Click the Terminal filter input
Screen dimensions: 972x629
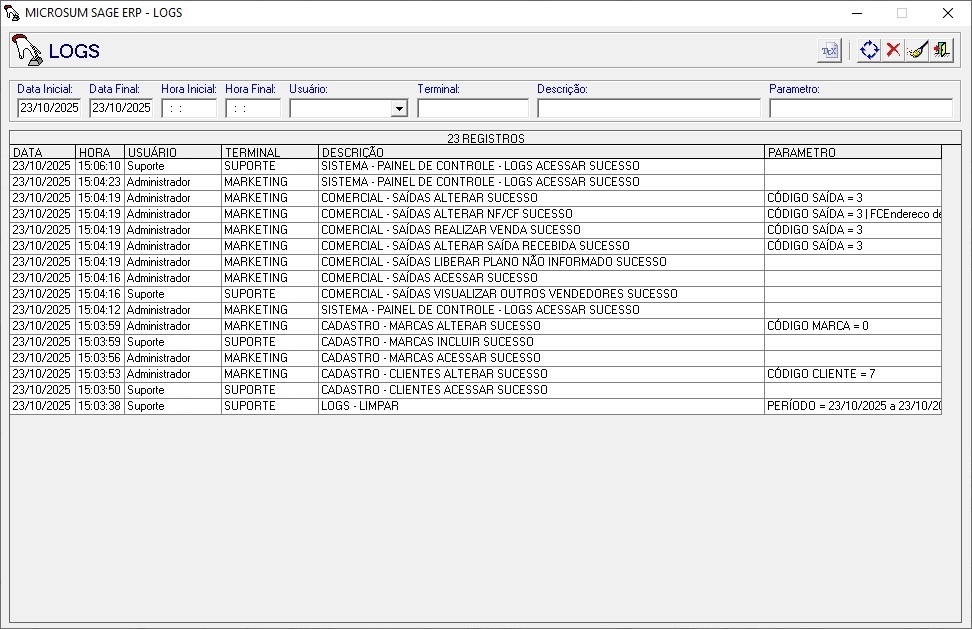tap(472, 108)
